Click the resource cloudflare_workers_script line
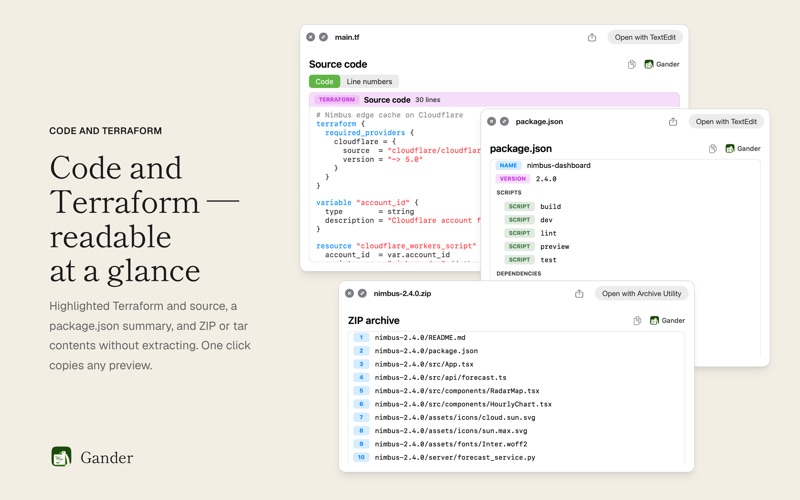Screen dimensions: 800x500 tap(396, 246)
